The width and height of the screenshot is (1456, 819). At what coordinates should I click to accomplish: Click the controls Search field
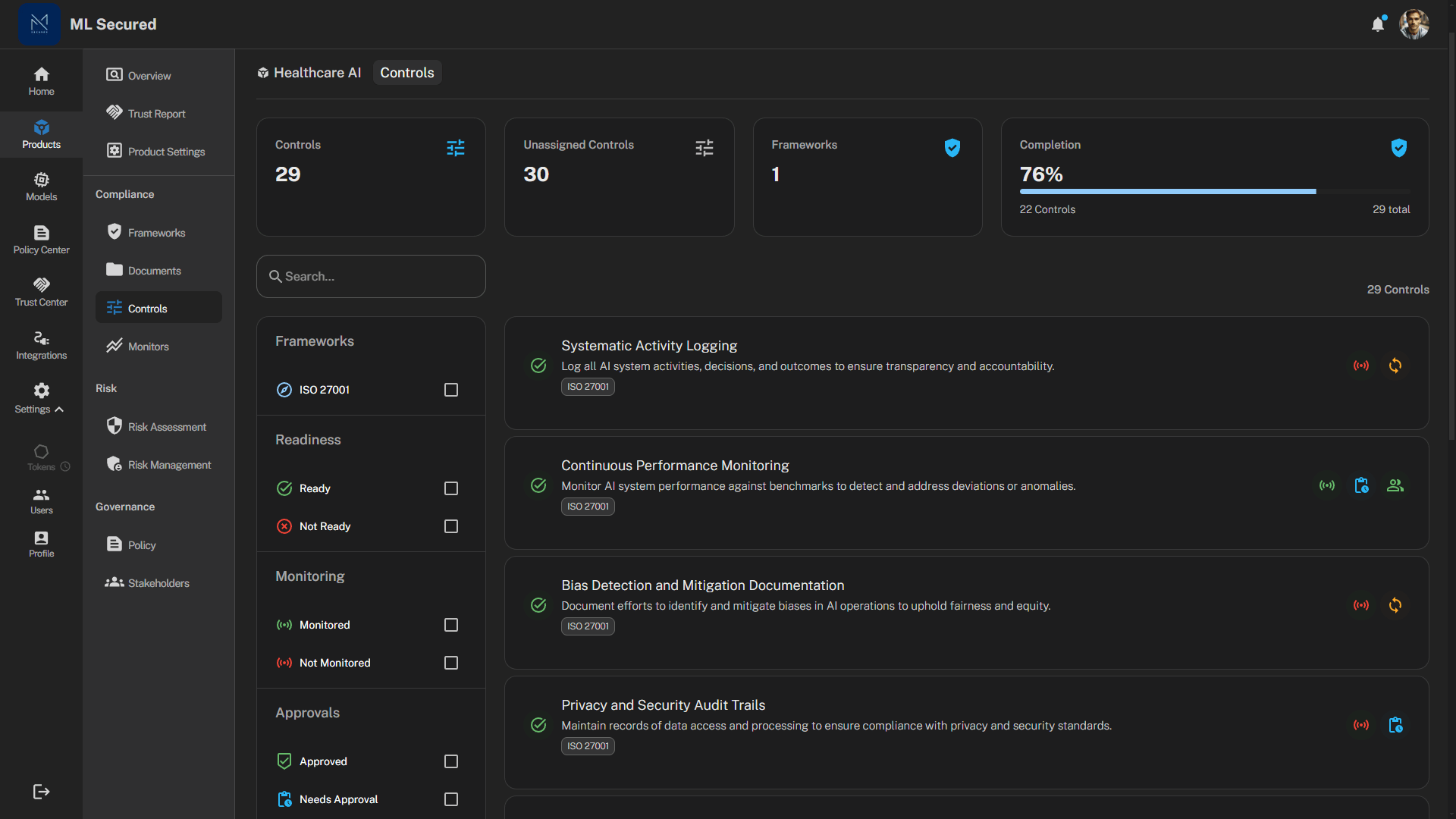click(x=372, y=277)
